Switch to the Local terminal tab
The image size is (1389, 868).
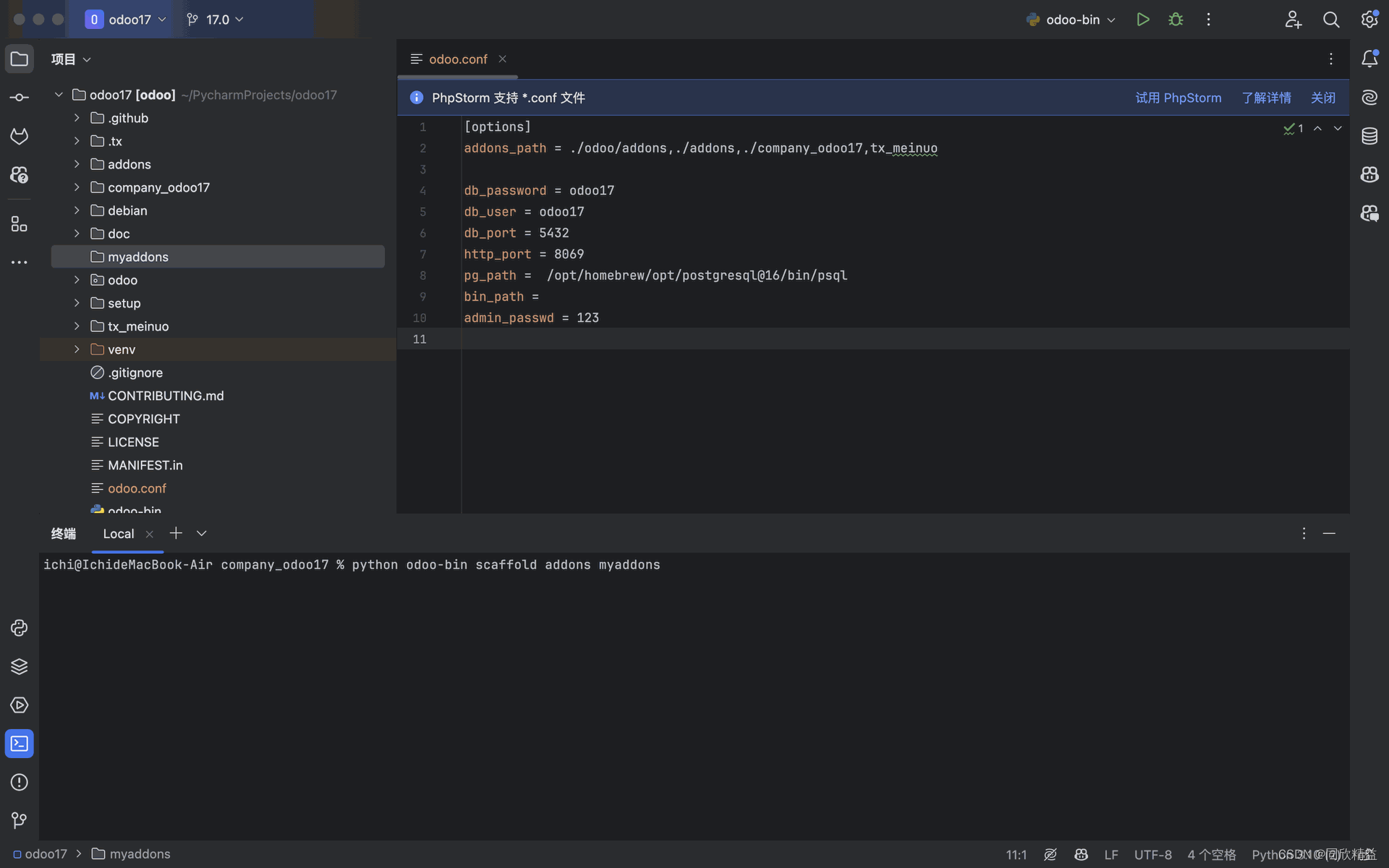[119, 534]
